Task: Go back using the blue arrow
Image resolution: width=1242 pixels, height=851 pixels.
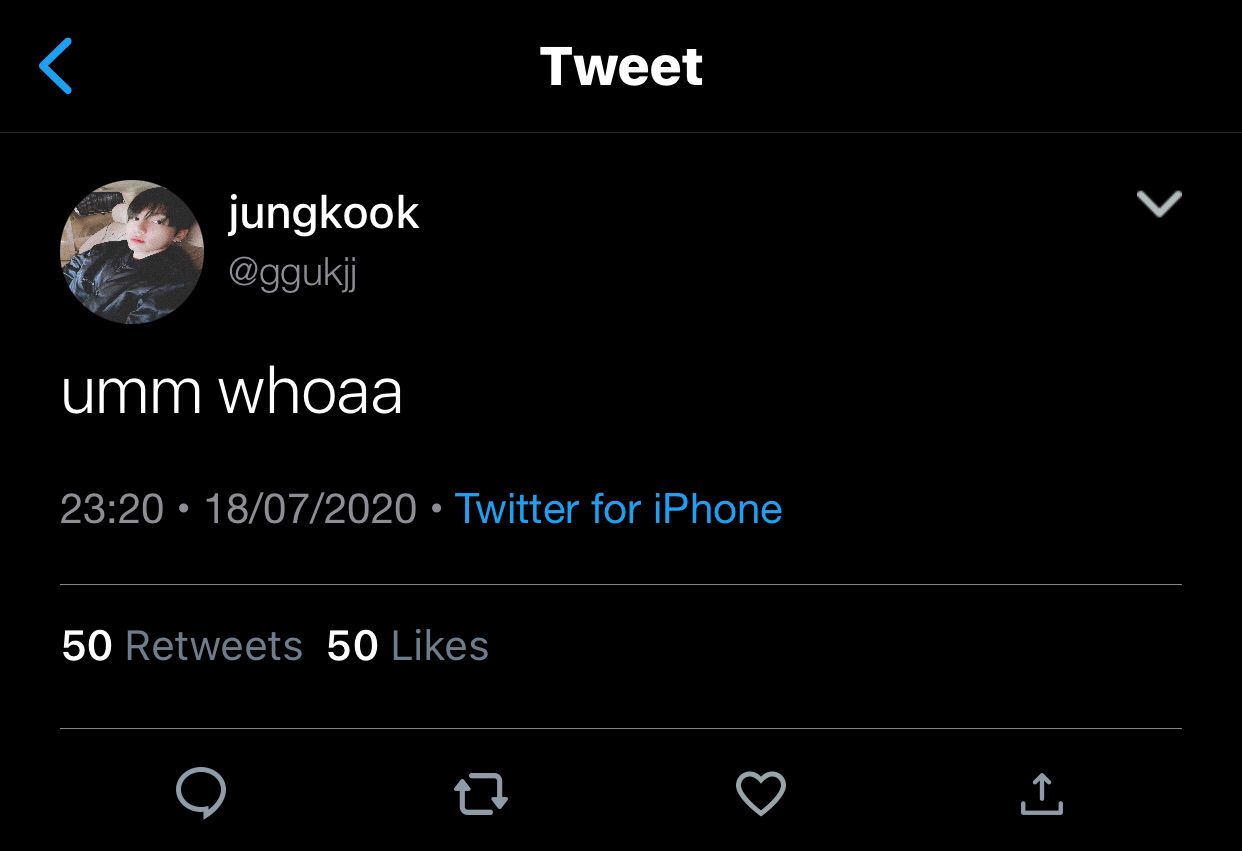Action: point(56,67)
